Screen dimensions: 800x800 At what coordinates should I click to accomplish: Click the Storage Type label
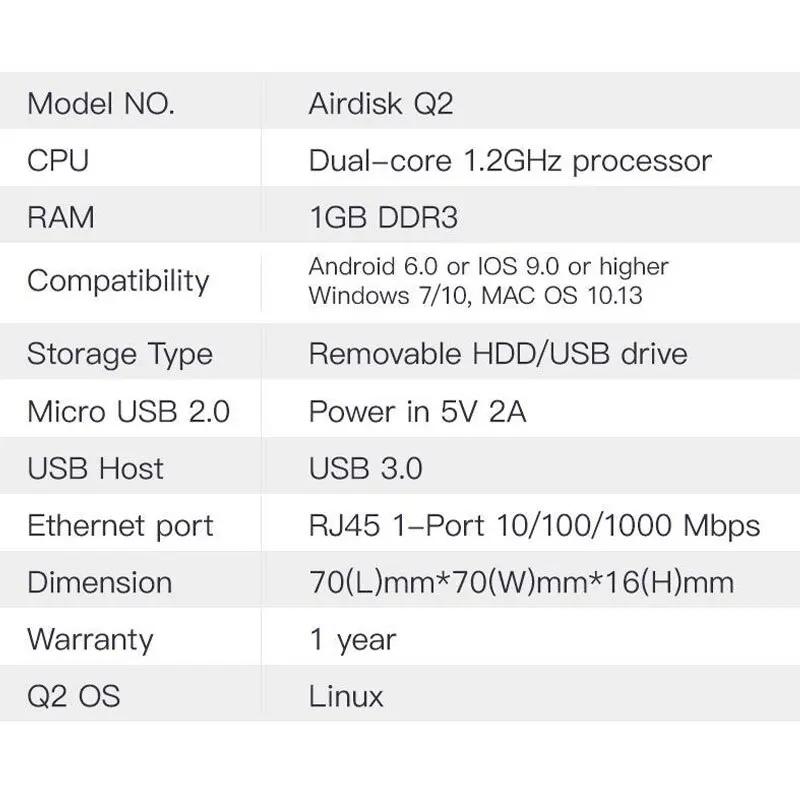[120, 355]
